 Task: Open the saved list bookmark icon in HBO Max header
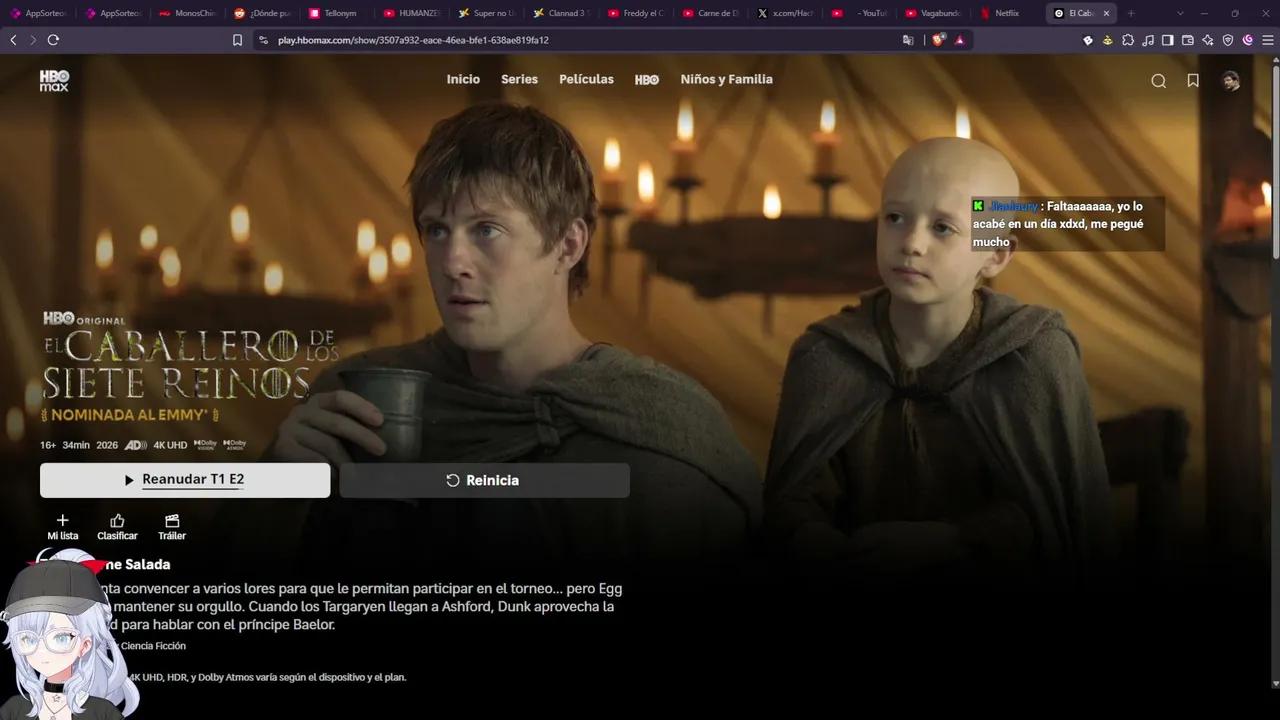[x=1193, y=81]
